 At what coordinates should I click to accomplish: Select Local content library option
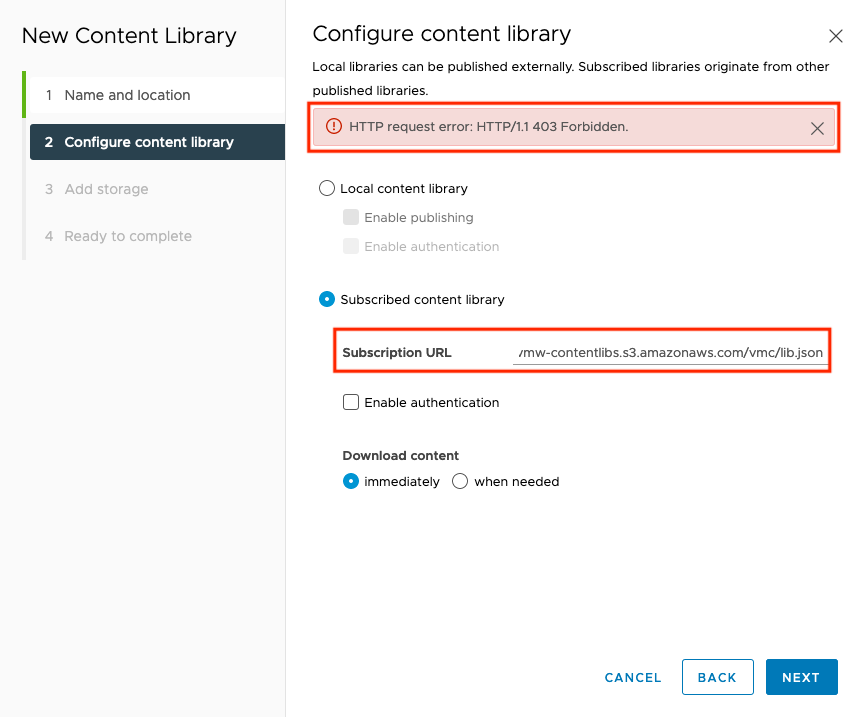click(x=327, y=188)
